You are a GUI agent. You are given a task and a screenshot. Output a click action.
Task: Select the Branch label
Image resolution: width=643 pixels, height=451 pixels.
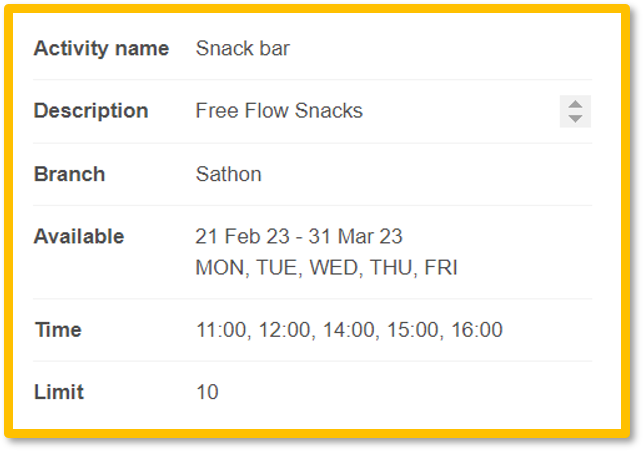70,174
